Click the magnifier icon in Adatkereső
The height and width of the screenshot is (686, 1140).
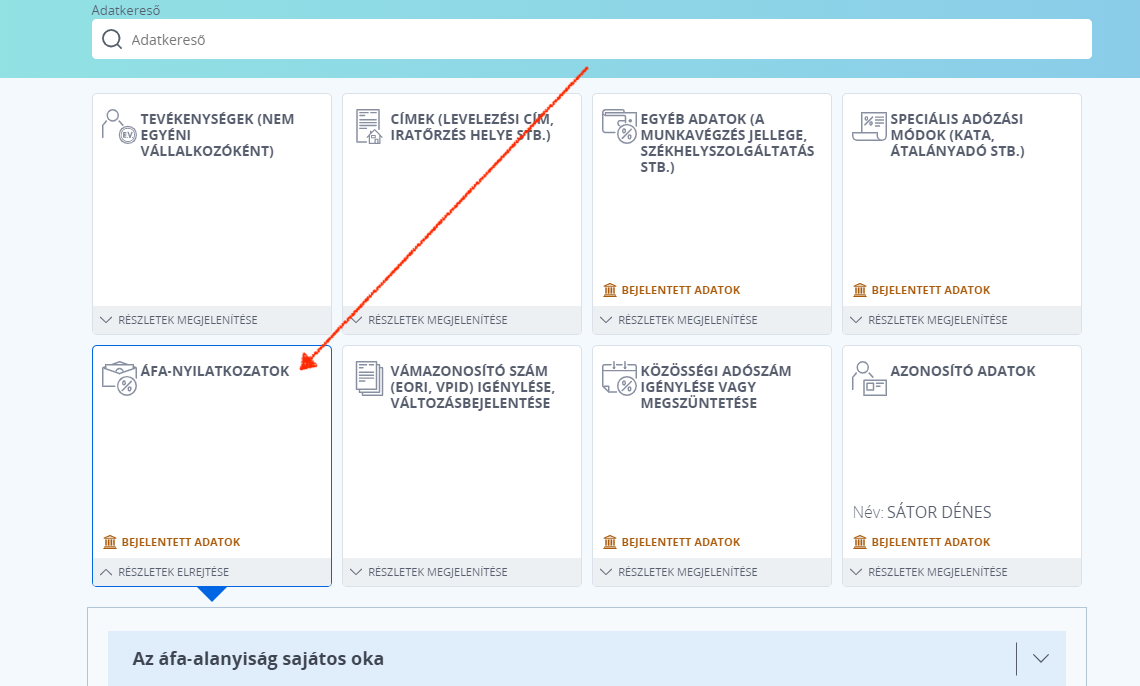click(x=112, y=39)
